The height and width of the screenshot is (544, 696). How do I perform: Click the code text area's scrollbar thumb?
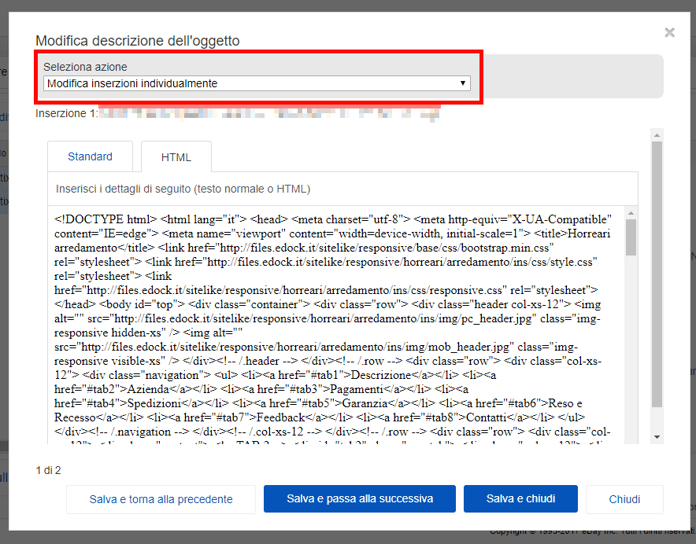[631, 238]
